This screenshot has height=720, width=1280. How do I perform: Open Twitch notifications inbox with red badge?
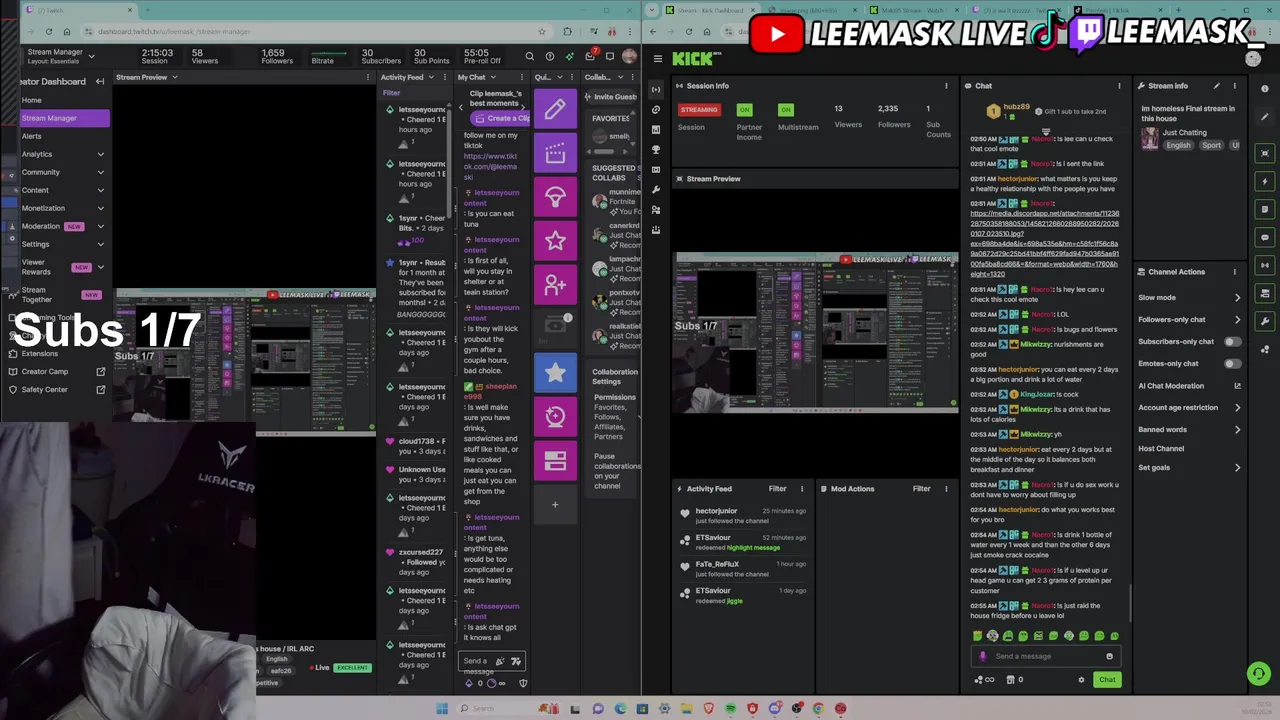tap(590, 56)
